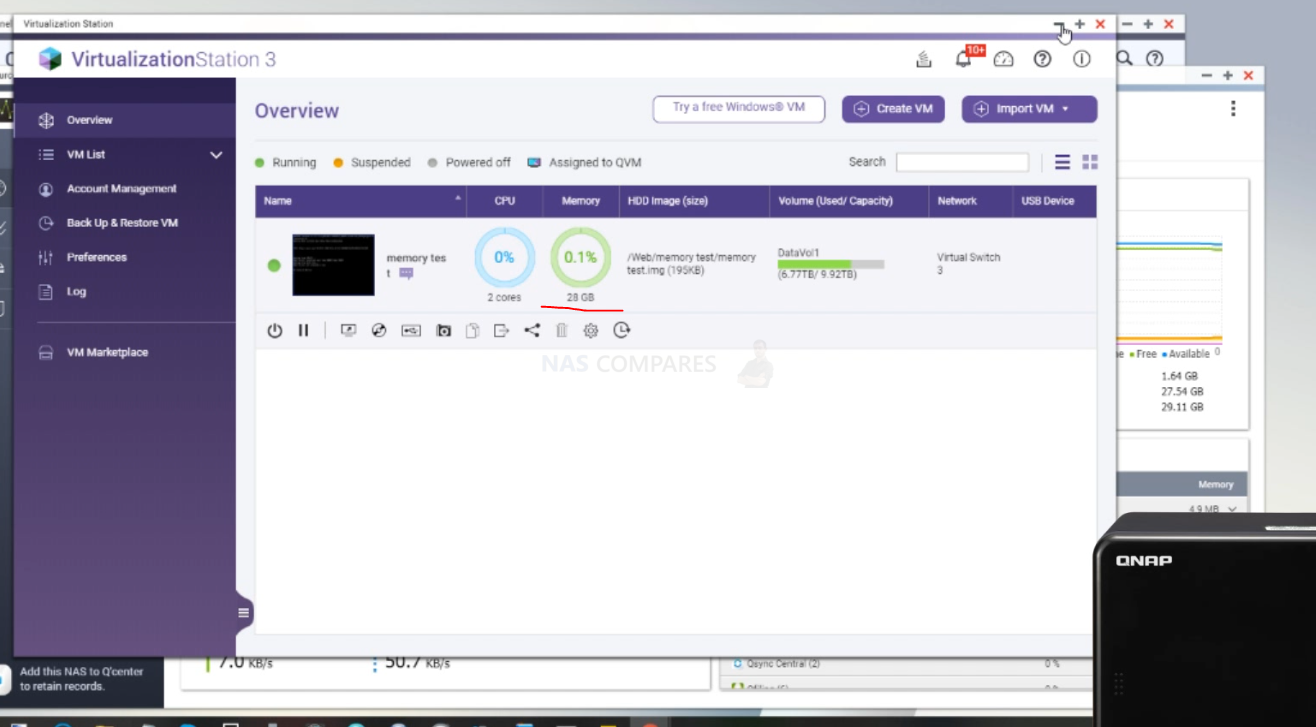Click the DataVol1 capacity bar
The image size is (1316, 727).
pos(831,264)
